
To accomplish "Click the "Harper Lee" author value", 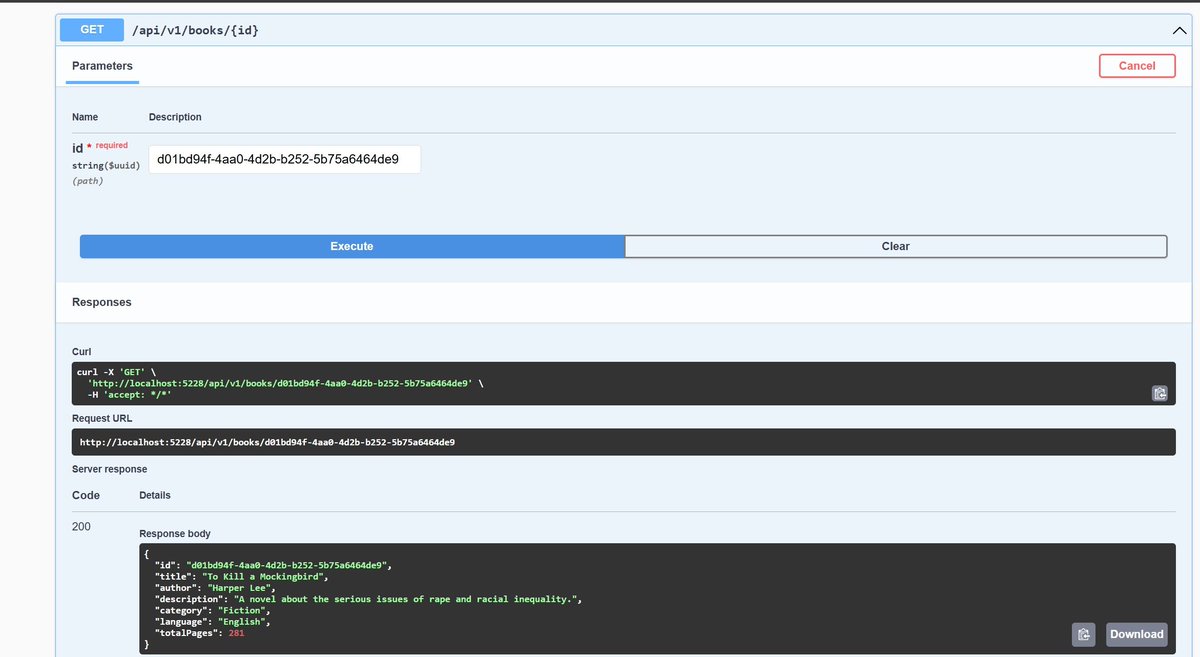I will pyautogui.click(x=237, y=588).
